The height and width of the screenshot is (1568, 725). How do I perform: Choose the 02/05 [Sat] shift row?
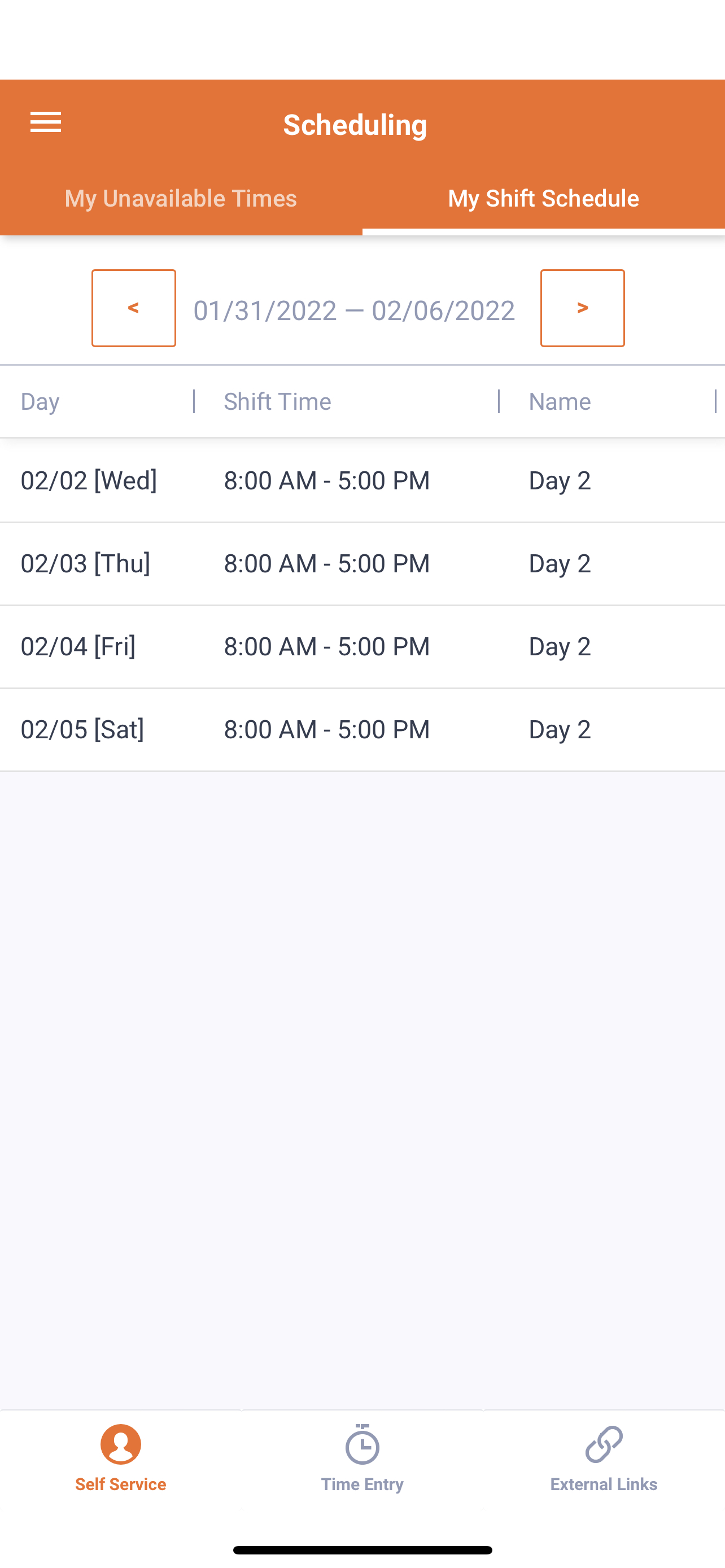362,729
